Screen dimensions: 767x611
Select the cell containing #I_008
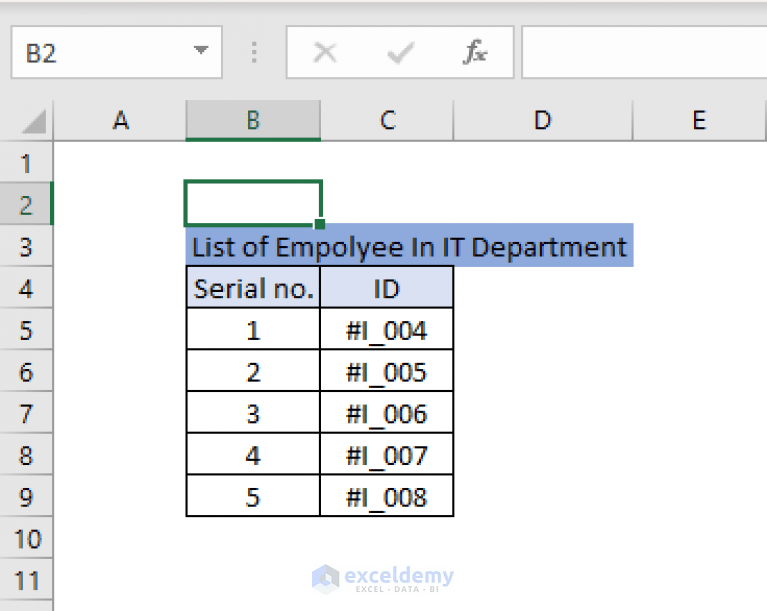387,496
